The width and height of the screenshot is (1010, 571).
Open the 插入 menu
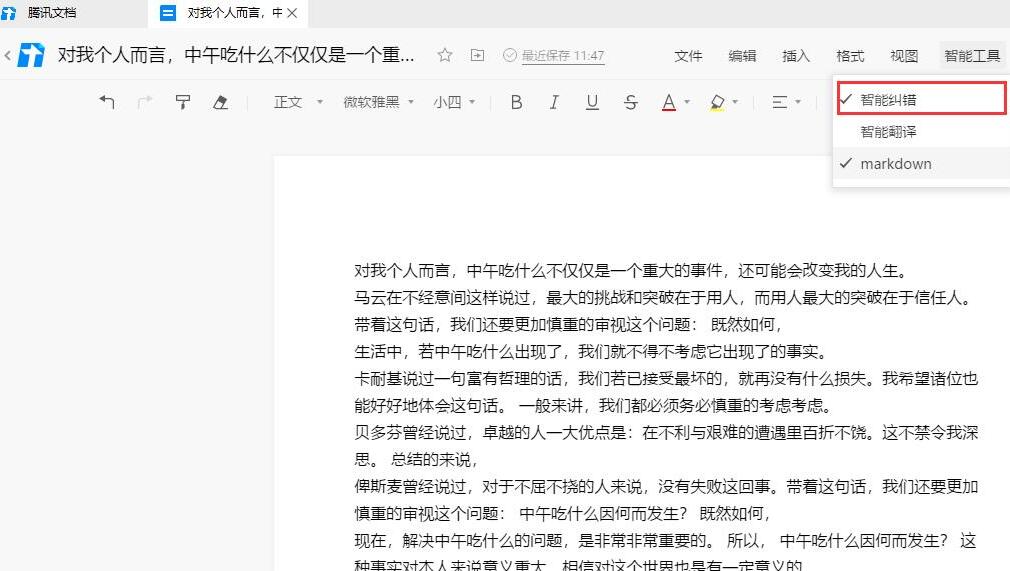click(796, 56)
